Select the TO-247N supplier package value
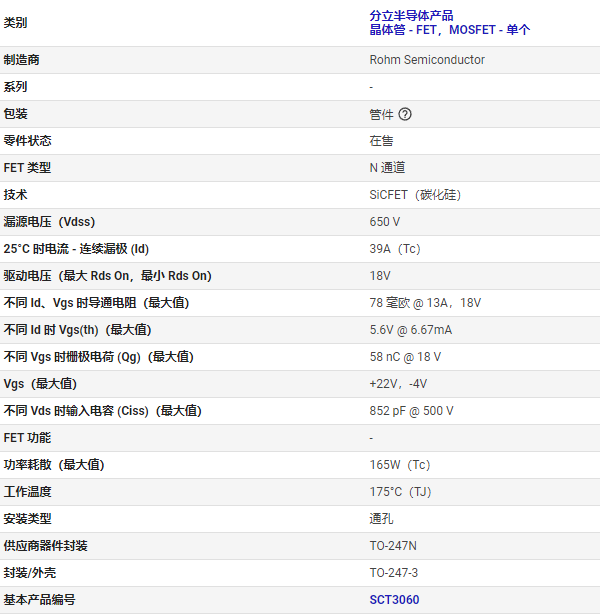 tap(394, 546)
